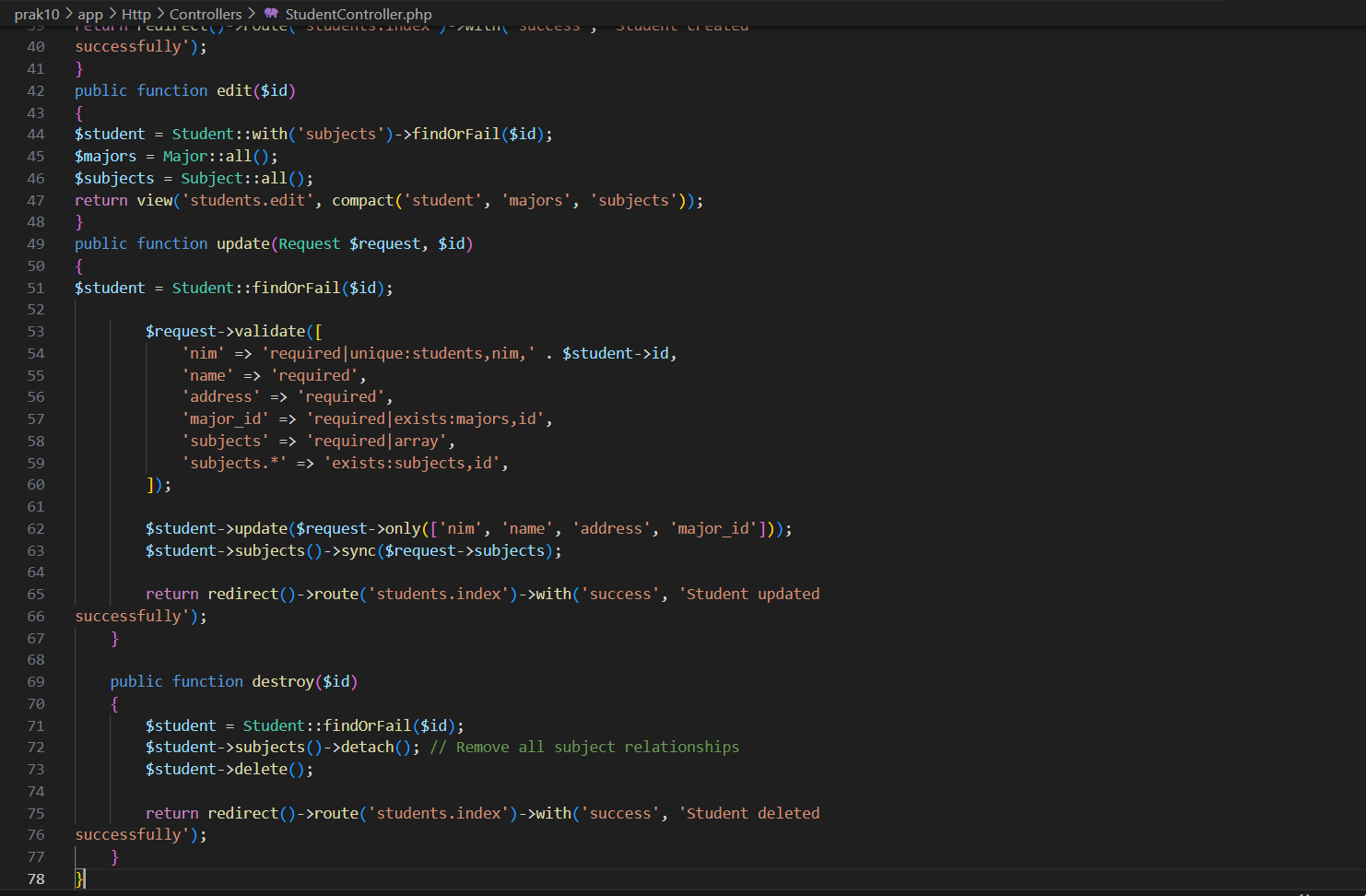The height and width of the screenshot is (896, 1366).
Task: Click the validate method call
Action: 270,331
